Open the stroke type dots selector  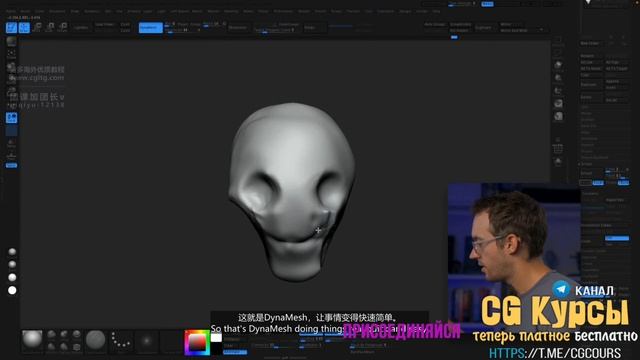click(121, 340)
